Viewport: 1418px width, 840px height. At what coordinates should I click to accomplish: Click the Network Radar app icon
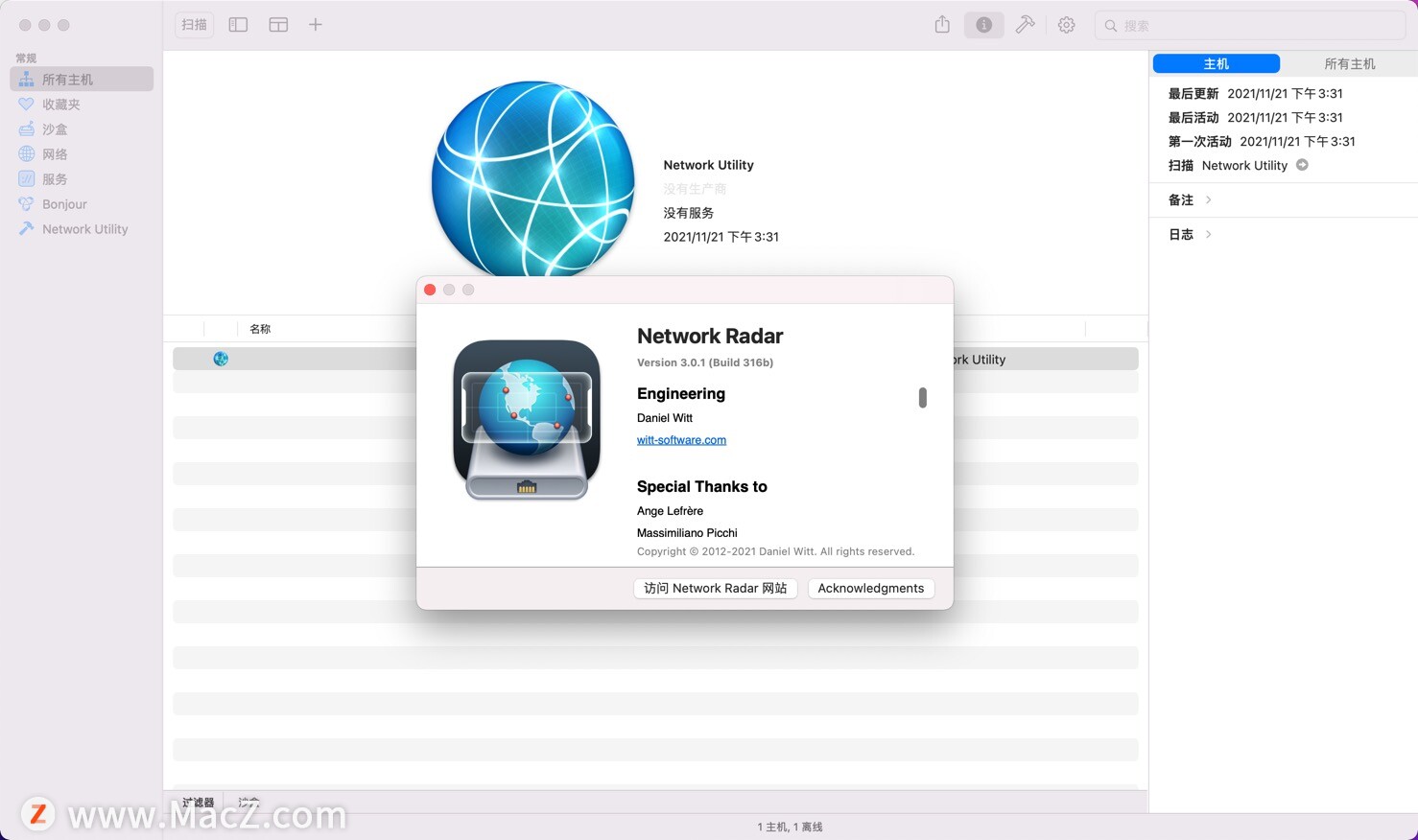527,420
